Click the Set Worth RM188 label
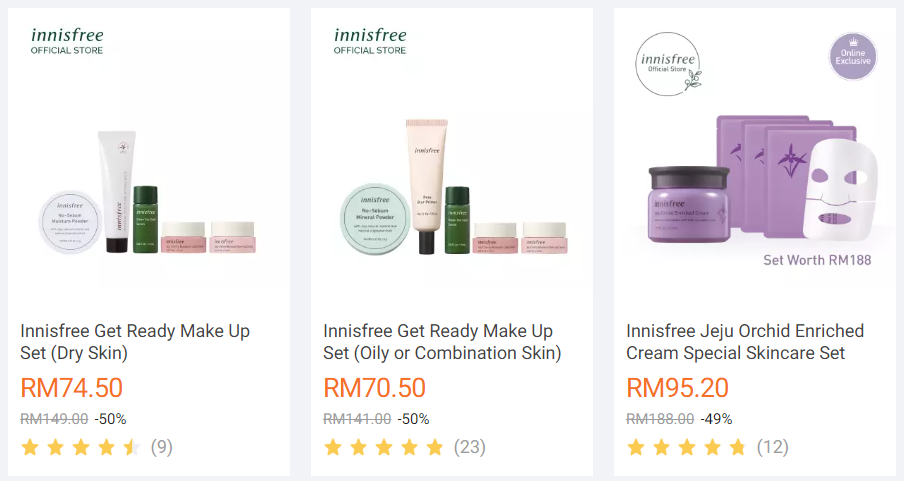Screen dimensions: 904x481 pos(817,260)
